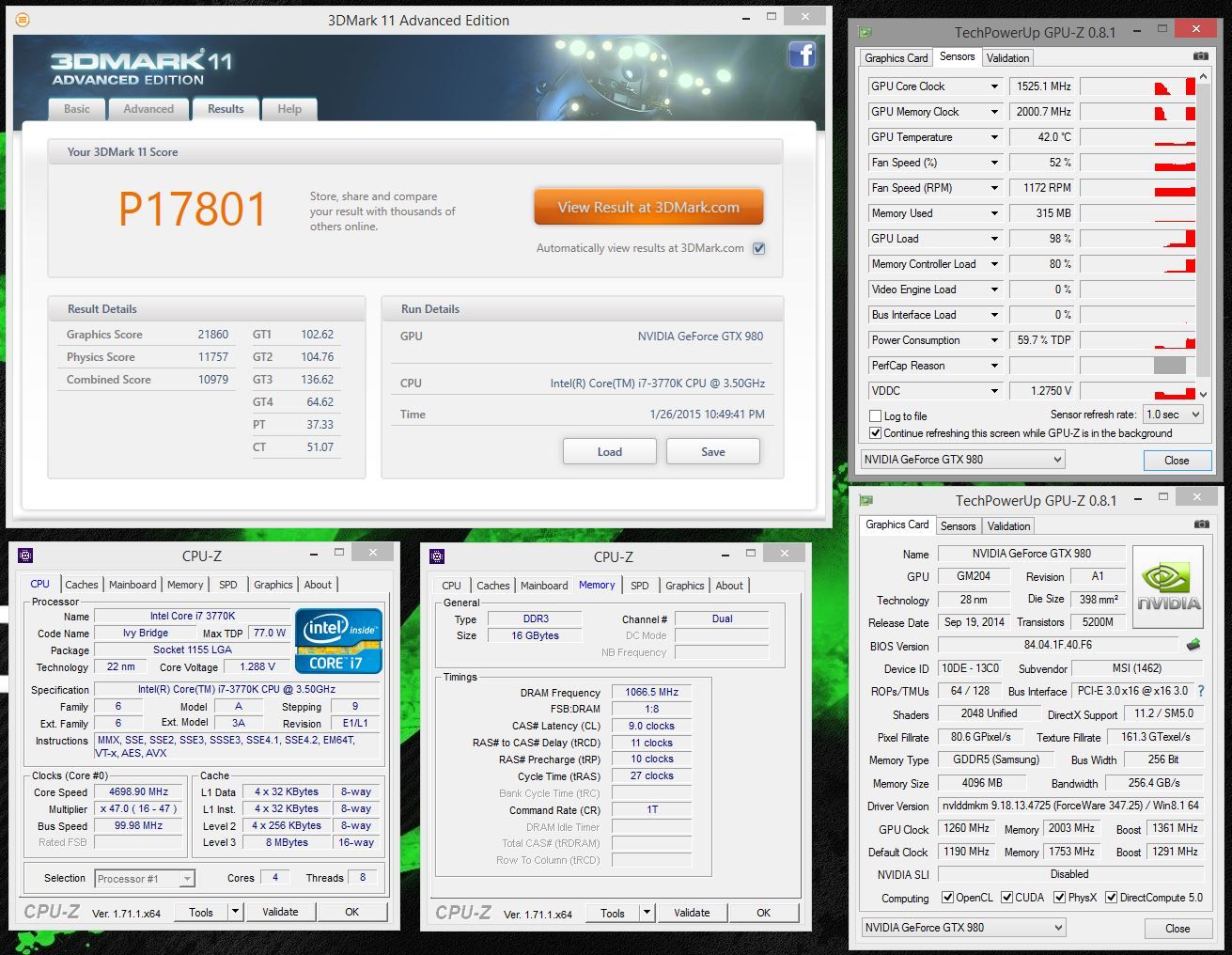Click the Facebook icon in 3DMark

point(802,55)
